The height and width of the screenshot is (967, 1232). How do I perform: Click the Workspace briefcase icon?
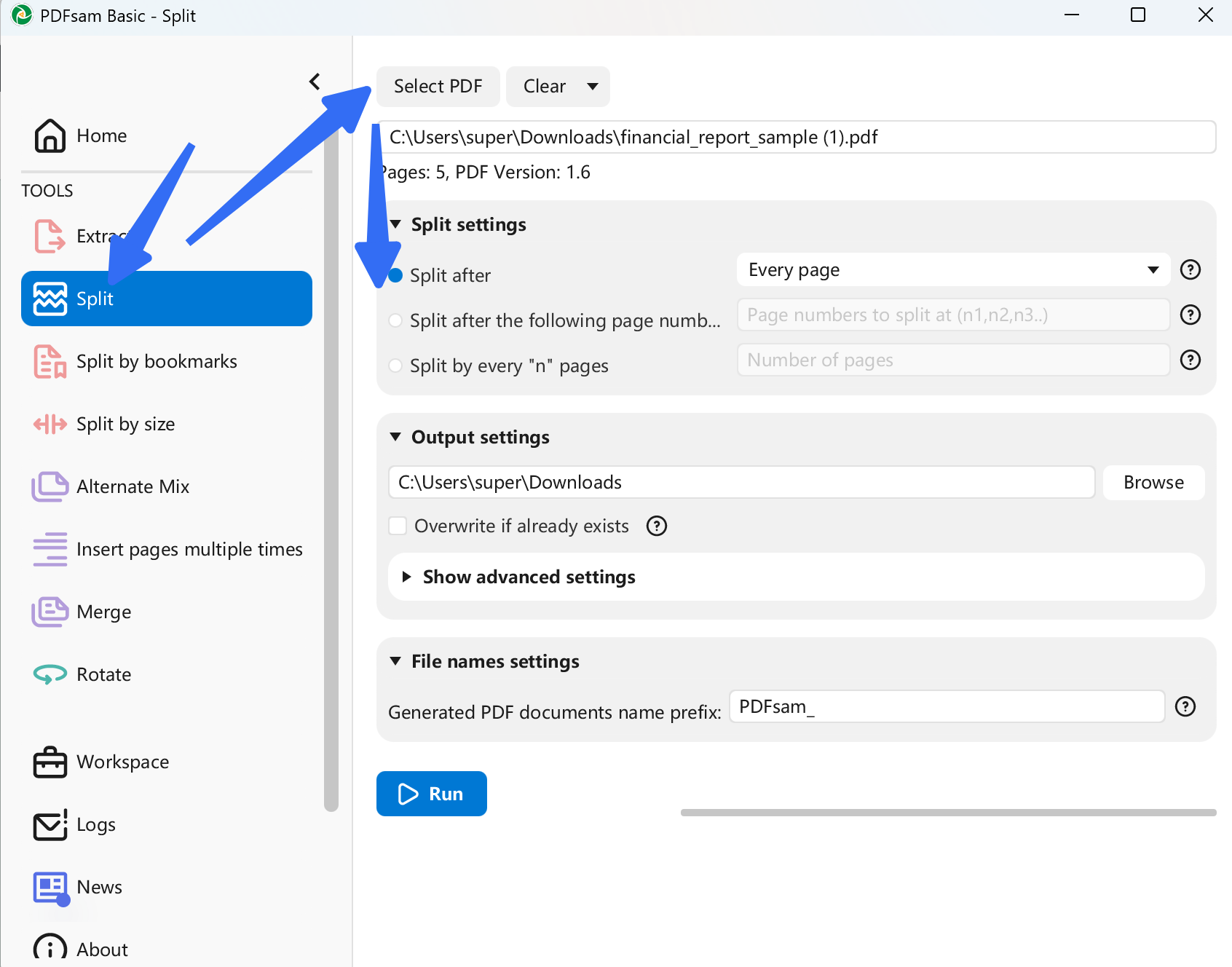pos(50,762)
